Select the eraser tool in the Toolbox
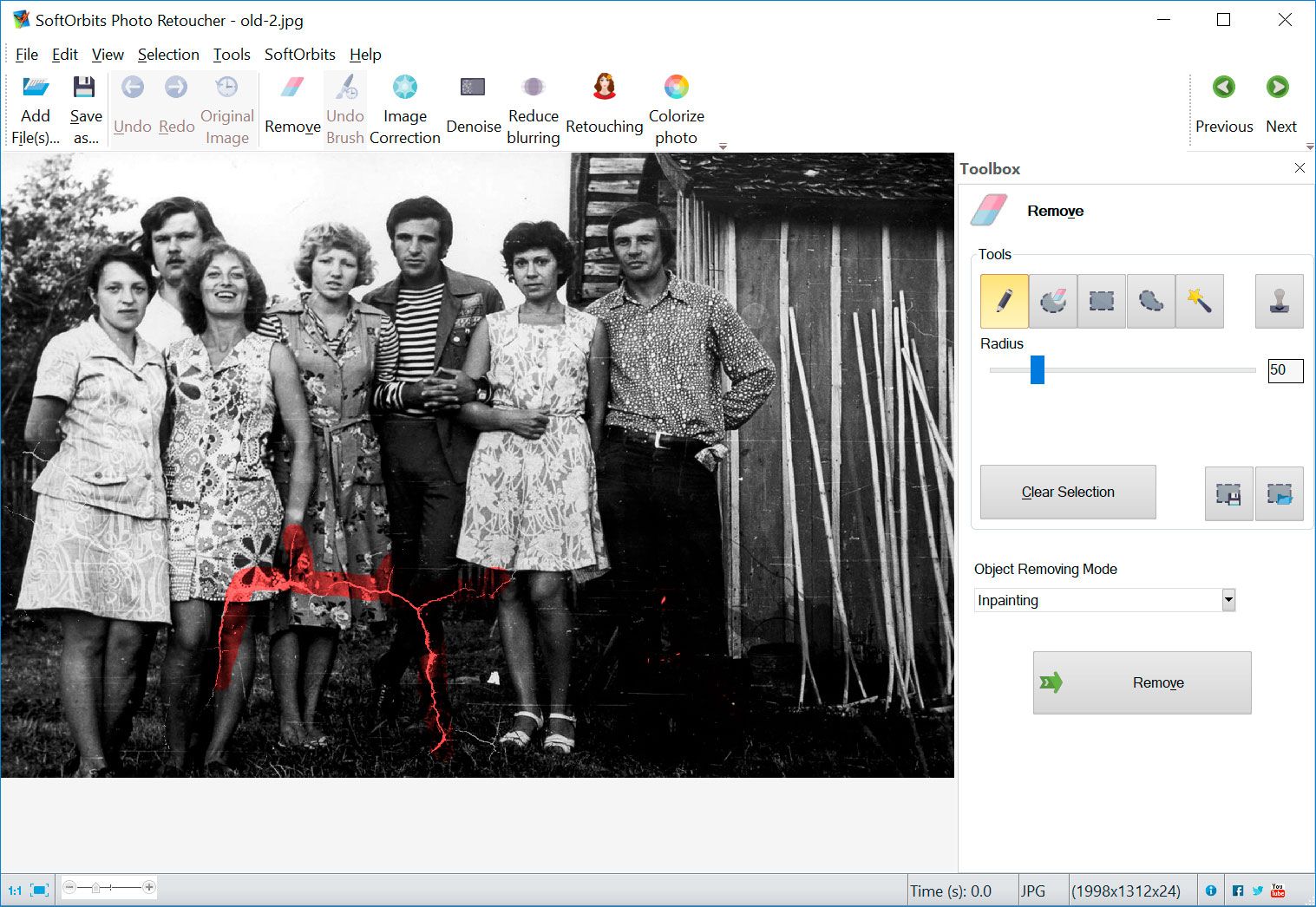Screen dimensions: 1316x907 coord(1052,301)
